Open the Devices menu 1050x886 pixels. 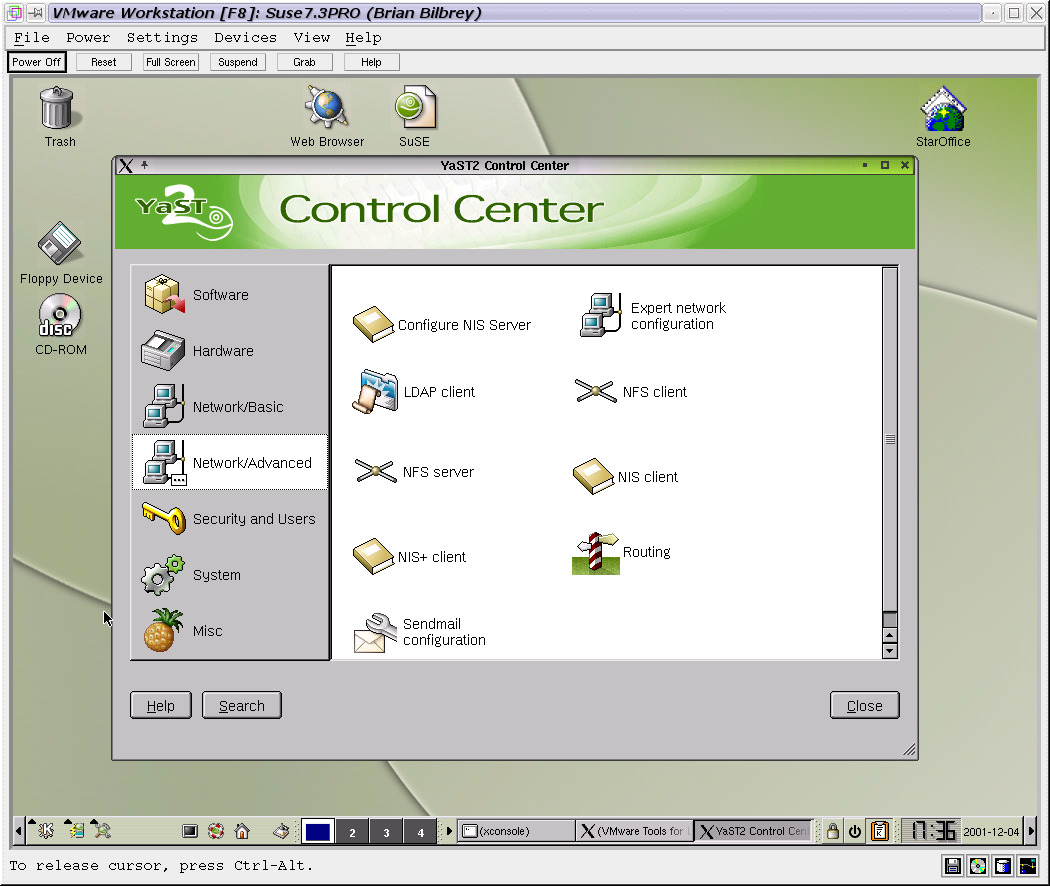pos(245,37)
